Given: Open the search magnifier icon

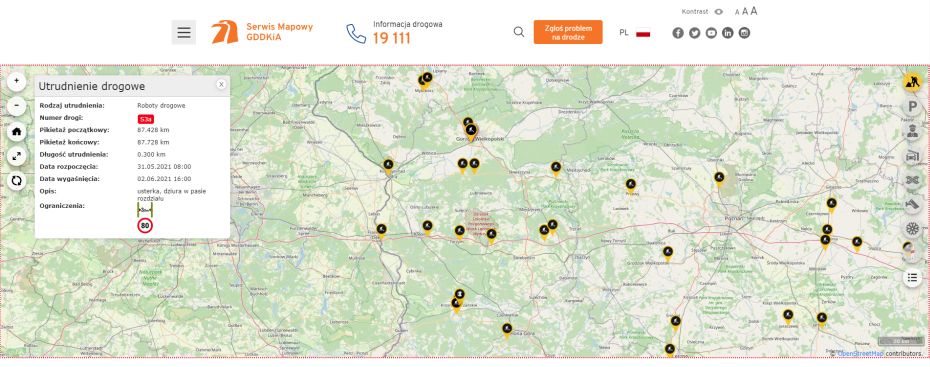Looking at the screenshot, I should 519,32.
